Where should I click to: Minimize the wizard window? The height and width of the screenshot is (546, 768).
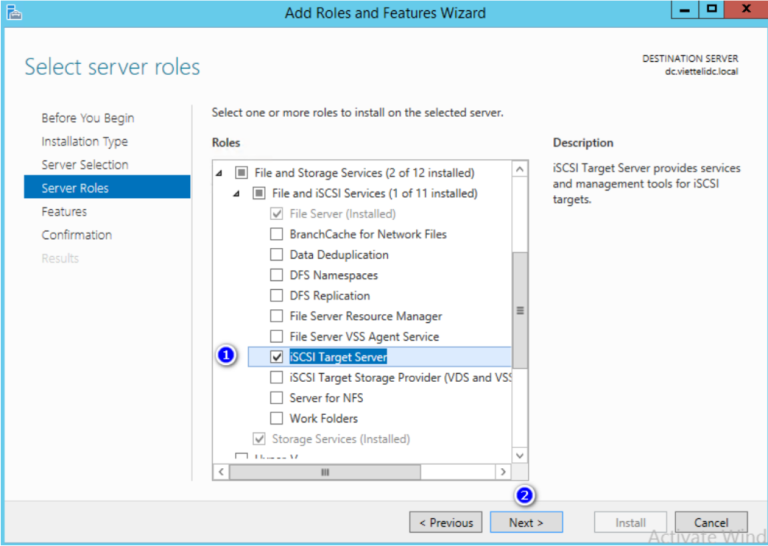[x=685, y=9]
